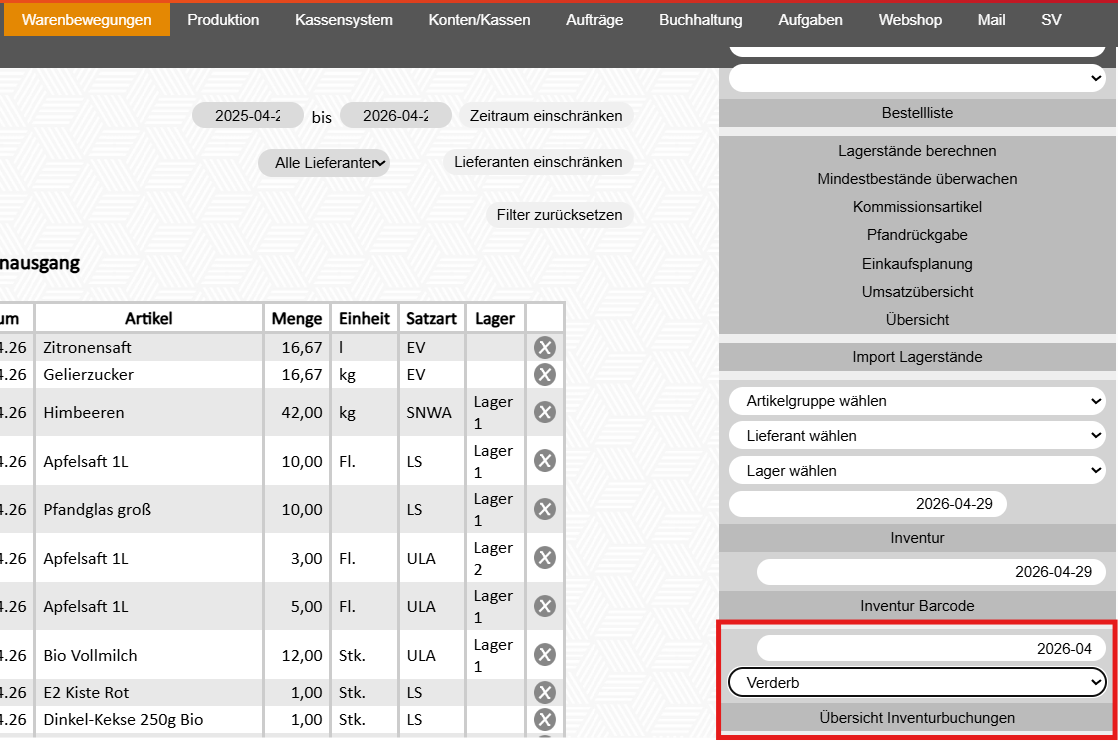This screenshot has height=741, width=1118.
Task: Open the Alle Lieferanten dropdown
Action: pyautogui.click(x=323, y=163)
